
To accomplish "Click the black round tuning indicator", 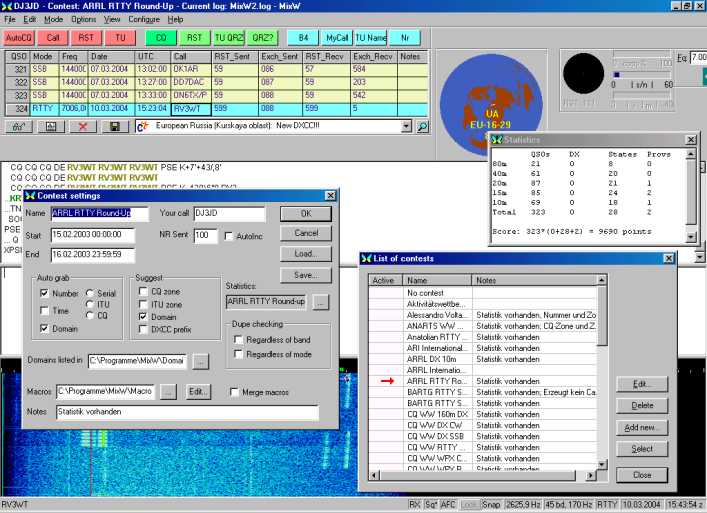I will (x=583, y=73).
